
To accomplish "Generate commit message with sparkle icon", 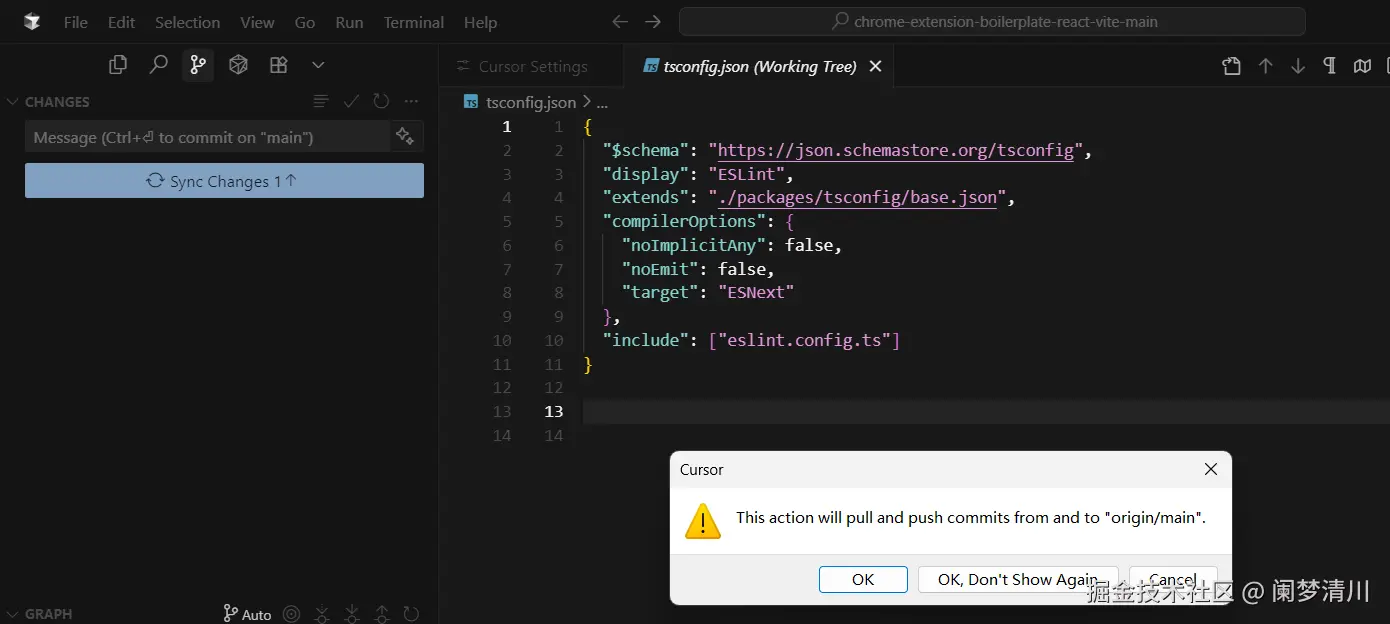I will tap(405, 136).
